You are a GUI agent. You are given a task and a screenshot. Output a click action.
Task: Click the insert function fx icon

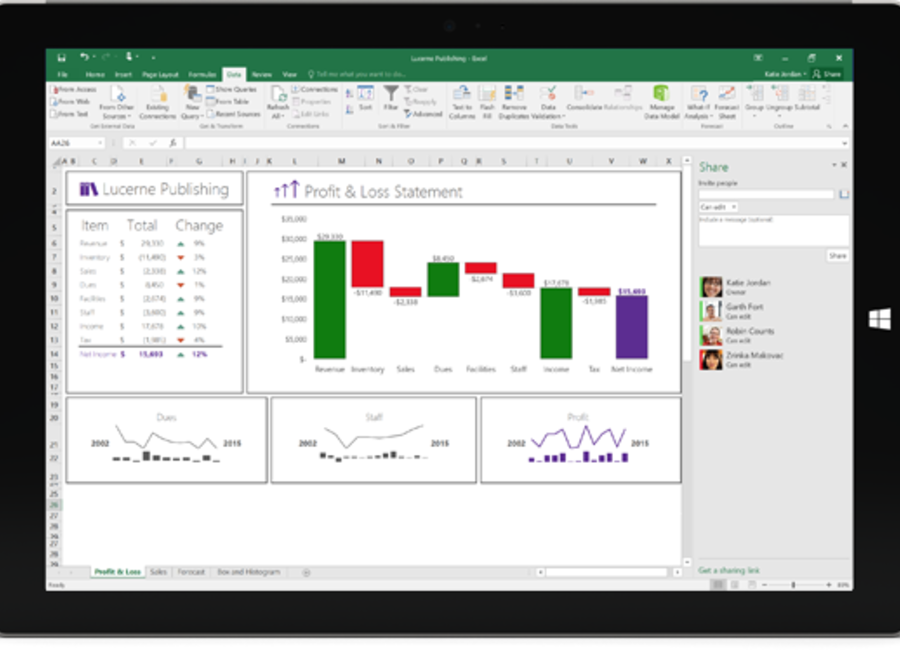click(172, 143)
